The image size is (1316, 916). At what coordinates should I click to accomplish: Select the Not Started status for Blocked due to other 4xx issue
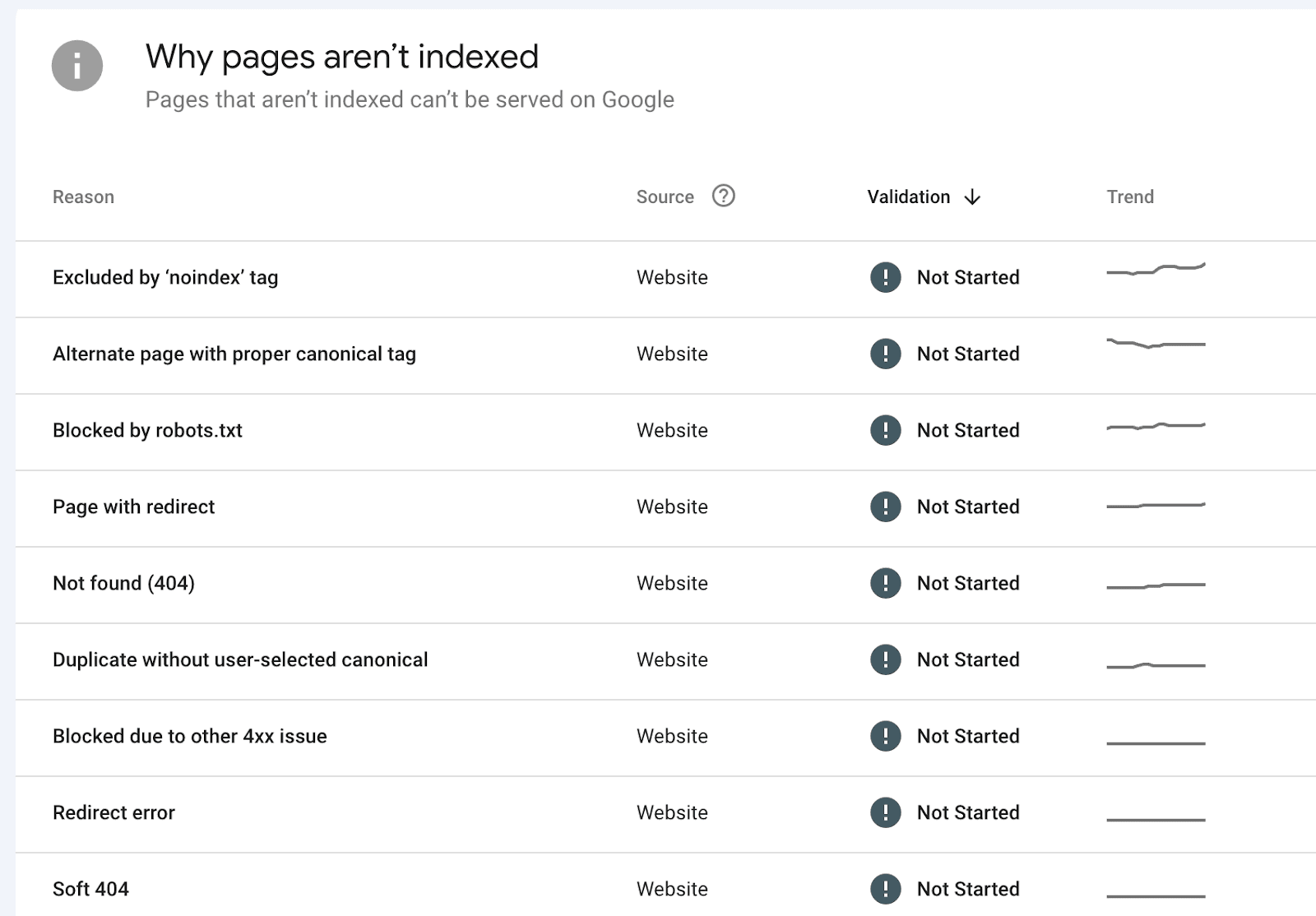tap(968, 736)
